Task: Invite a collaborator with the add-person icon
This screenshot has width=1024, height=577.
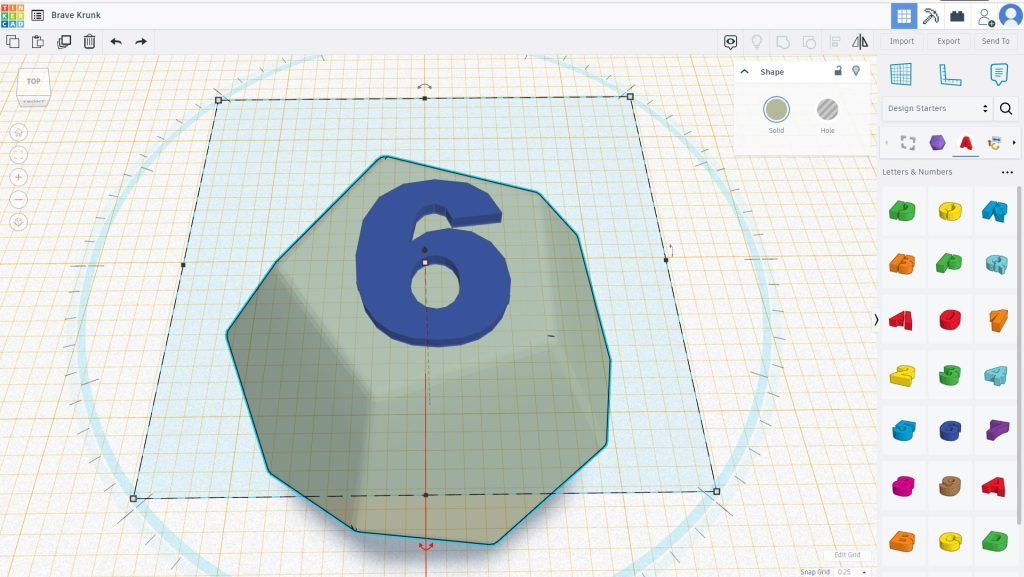Action: pyautogui.click(x=985, y=17)
